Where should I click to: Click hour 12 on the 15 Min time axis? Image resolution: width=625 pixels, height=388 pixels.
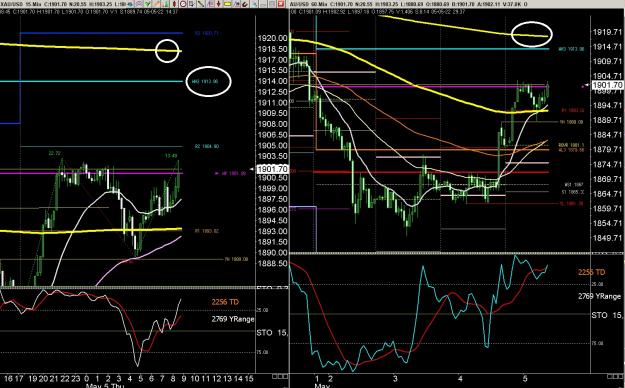[216, 378]
